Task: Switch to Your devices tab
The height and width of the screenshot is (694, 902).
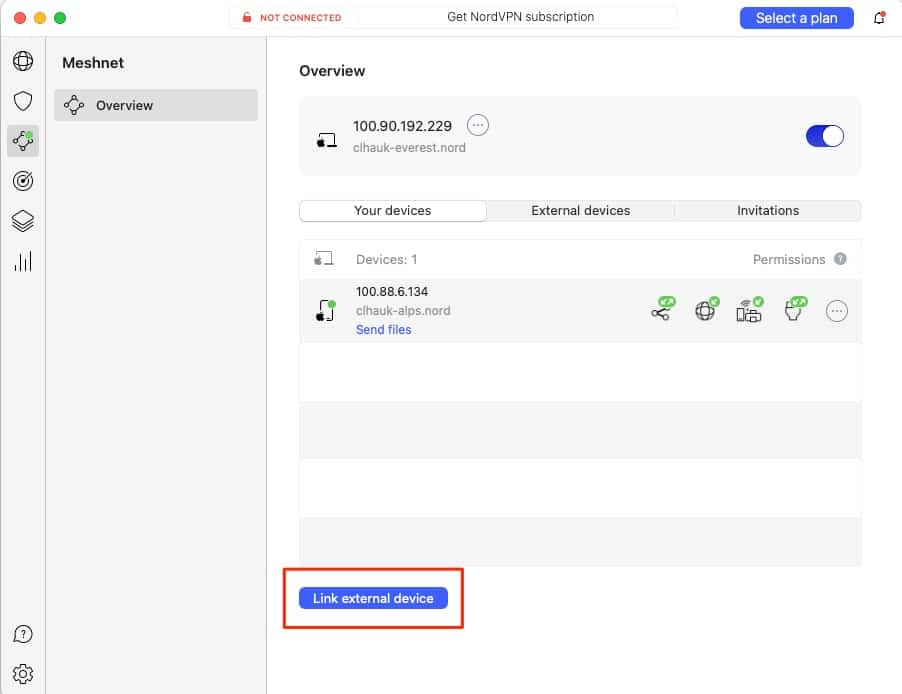Action: tap(393, 211)
